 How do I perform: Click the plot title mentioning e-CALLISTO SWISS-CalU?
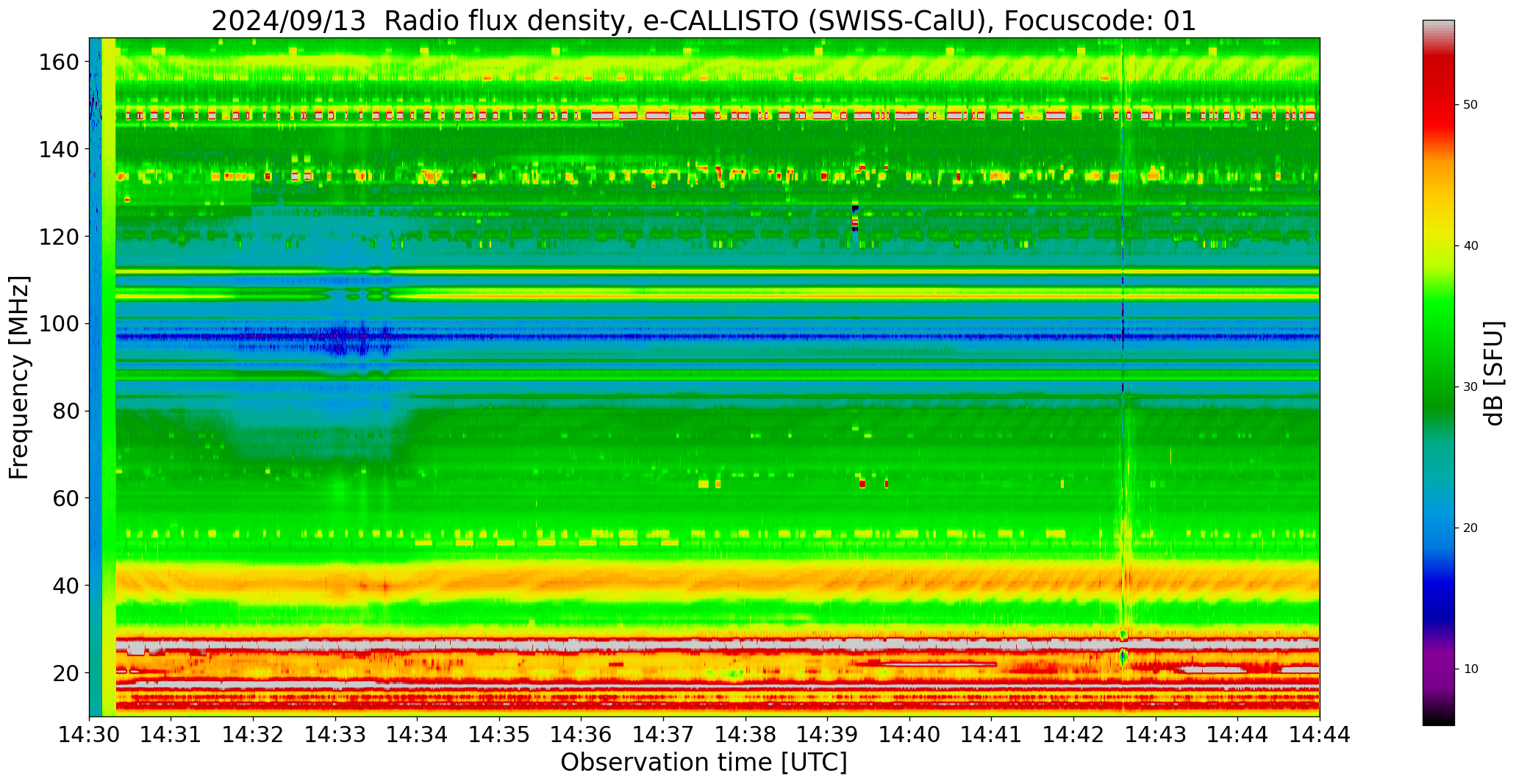coord(704,21)
